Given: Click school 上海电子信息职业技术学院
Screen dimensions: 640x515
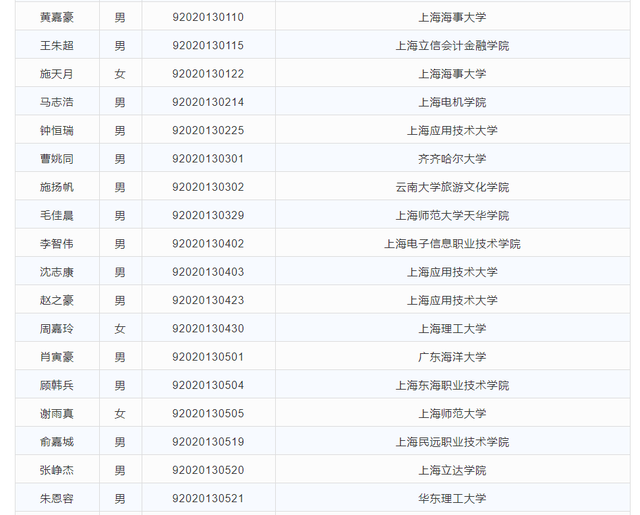Looking at the screenshot, I should tap(452, 244).
